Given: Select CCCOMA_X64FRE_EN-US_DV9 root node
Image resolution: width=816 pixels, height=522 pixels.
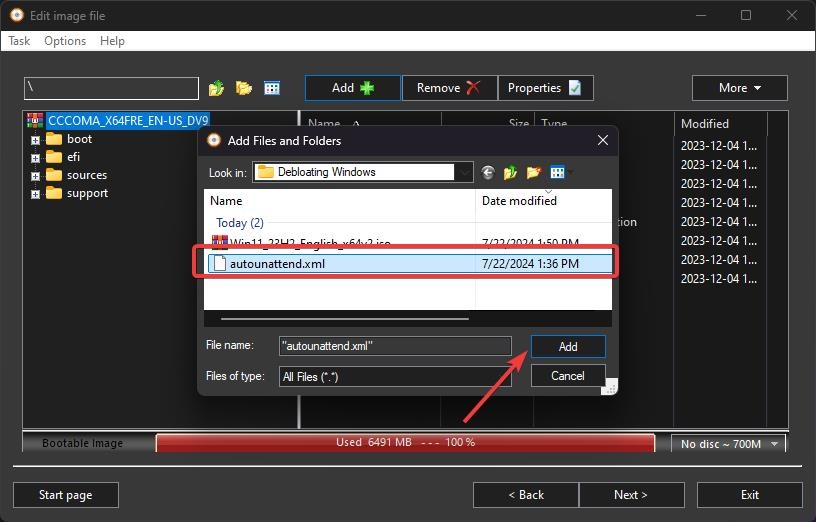Looking at the screenshot, I should point(128,121).
